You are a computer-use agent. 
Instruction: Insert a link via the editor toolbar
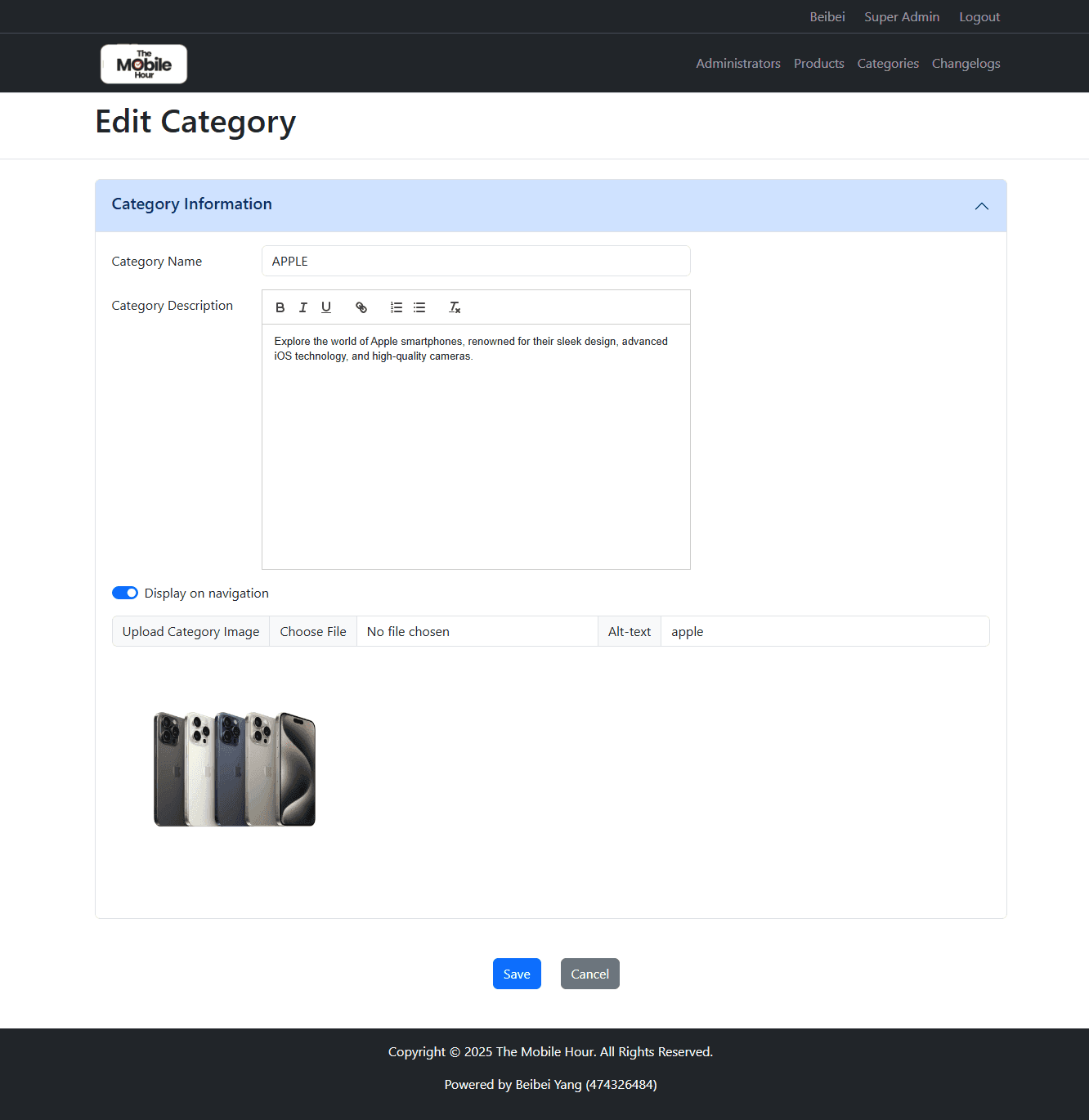coord(361,307)
